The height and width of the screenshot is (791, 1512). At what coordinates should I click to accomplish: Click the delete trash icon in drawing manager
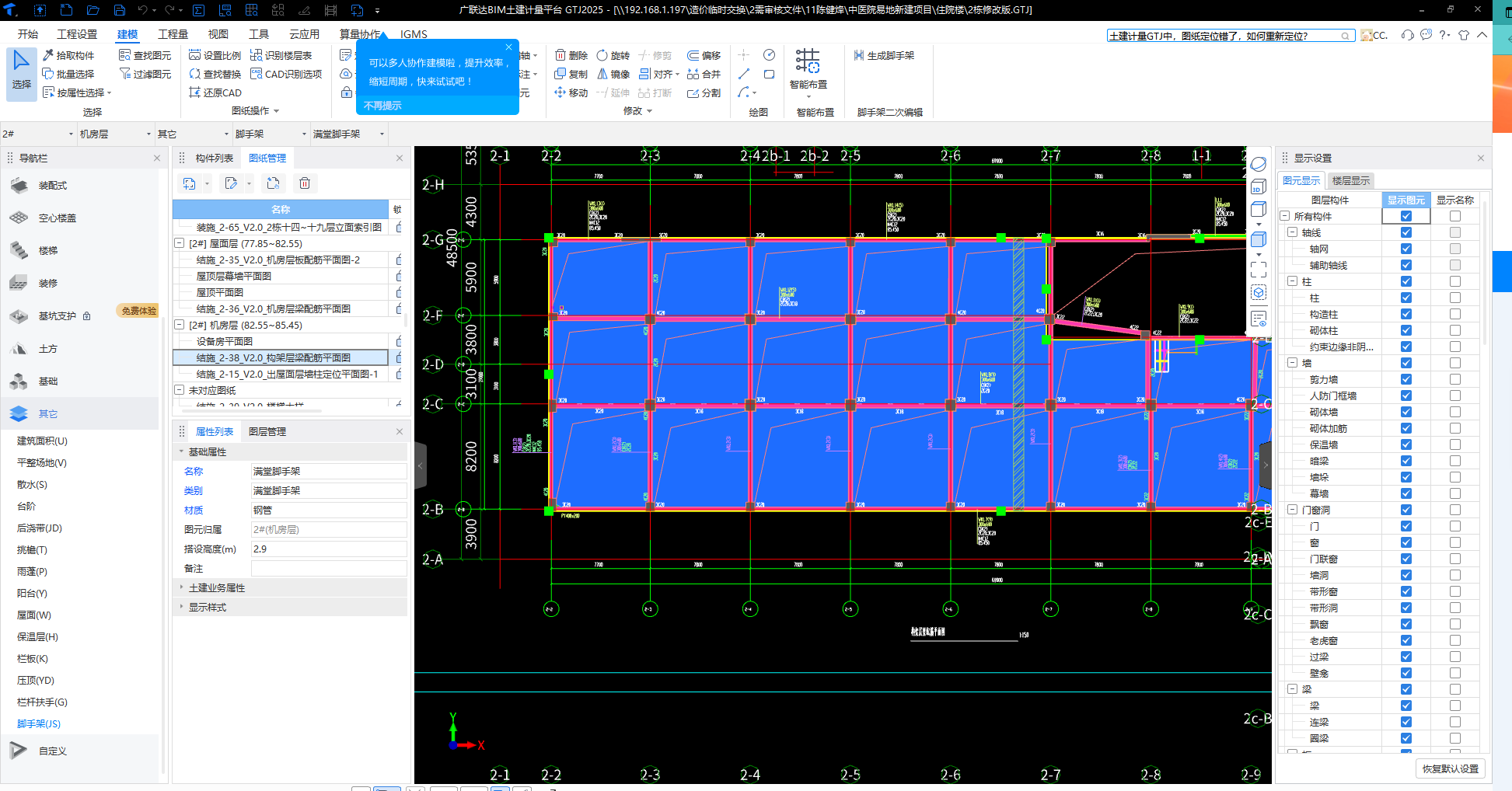(305, 183)
